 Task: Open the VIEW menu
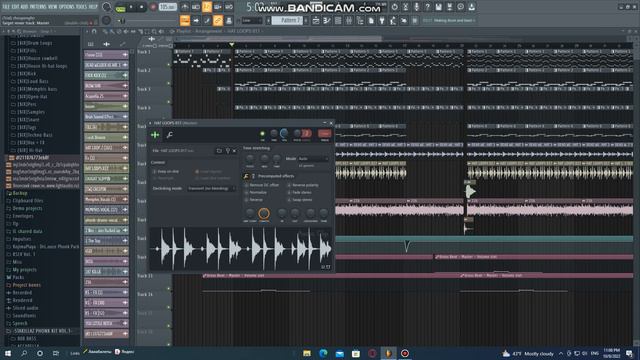tap(52, 7)
